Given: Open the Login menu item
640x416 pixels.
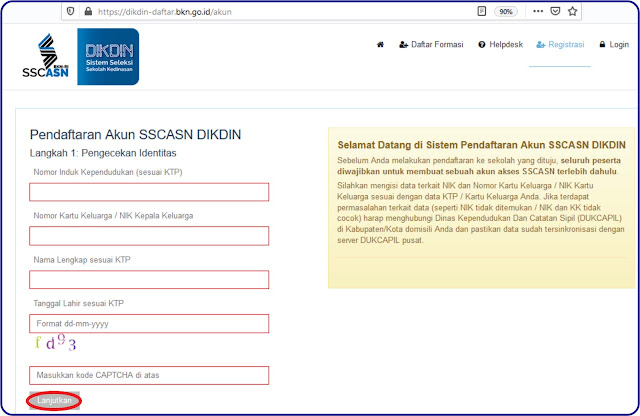Looking at the screenshot, I should pos(614,44).
